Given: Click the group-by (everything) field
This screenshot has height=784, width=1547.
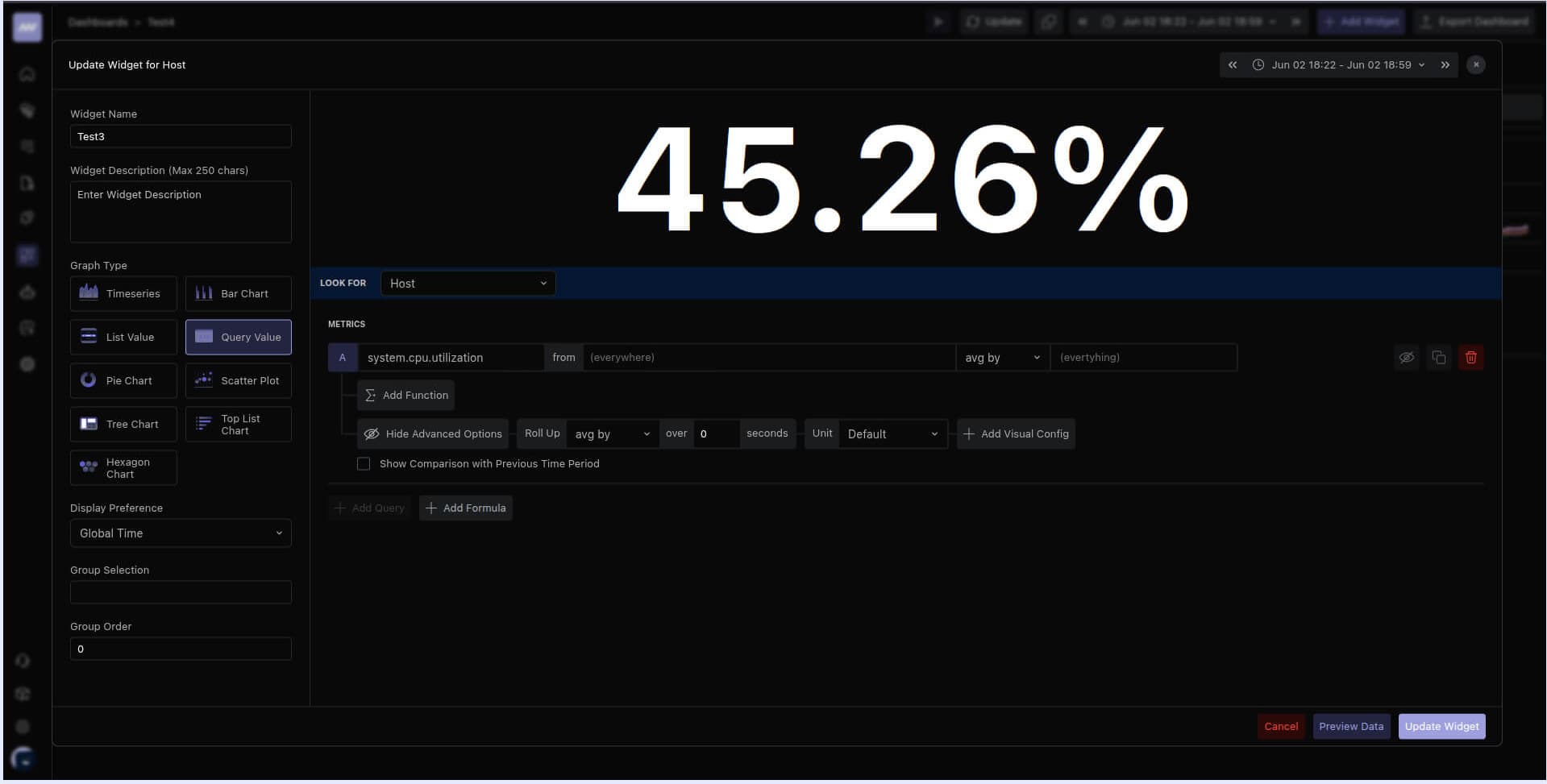Looking at the screenshot, I should pyautogui.click(x=1144, y=357).
